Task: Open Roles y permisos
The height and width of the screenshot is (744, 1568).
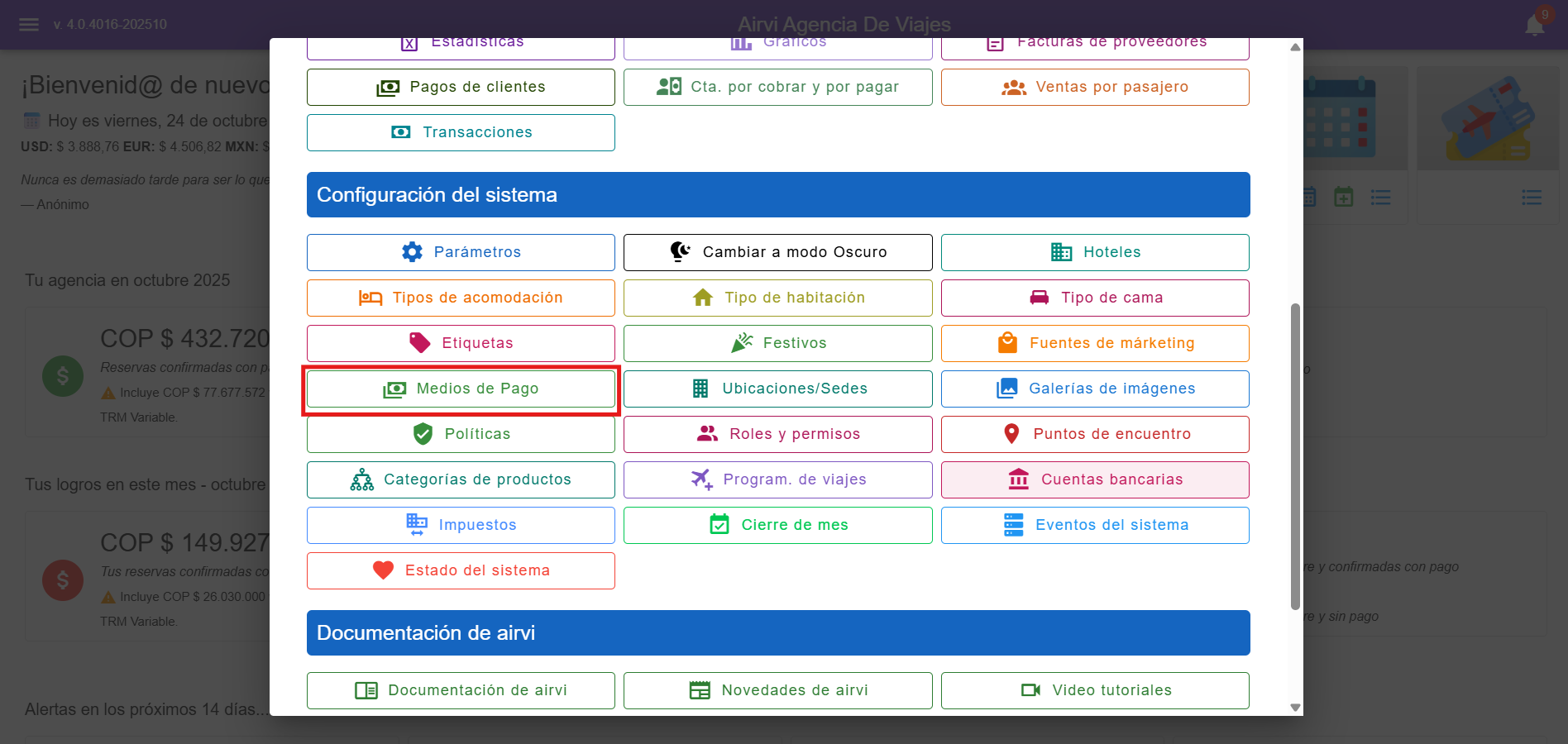Action: click(x=777, y=434)
